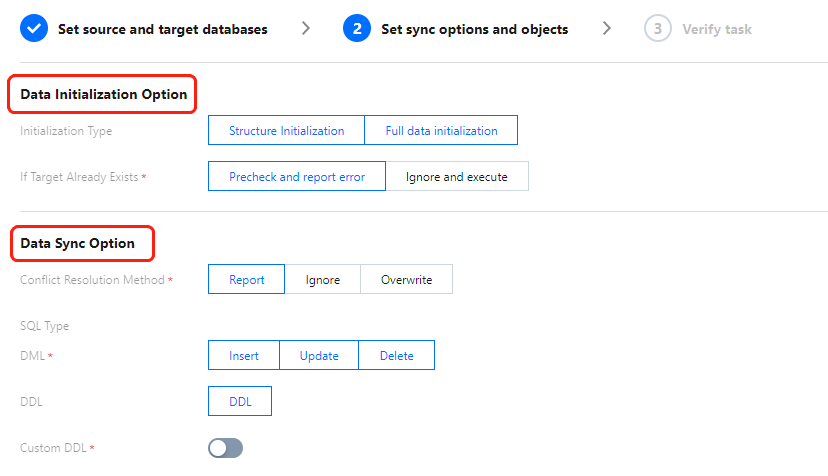Click the chevron arrow after step one
Image resolution: width=828 pixels, height=476 pixels.
306,29
